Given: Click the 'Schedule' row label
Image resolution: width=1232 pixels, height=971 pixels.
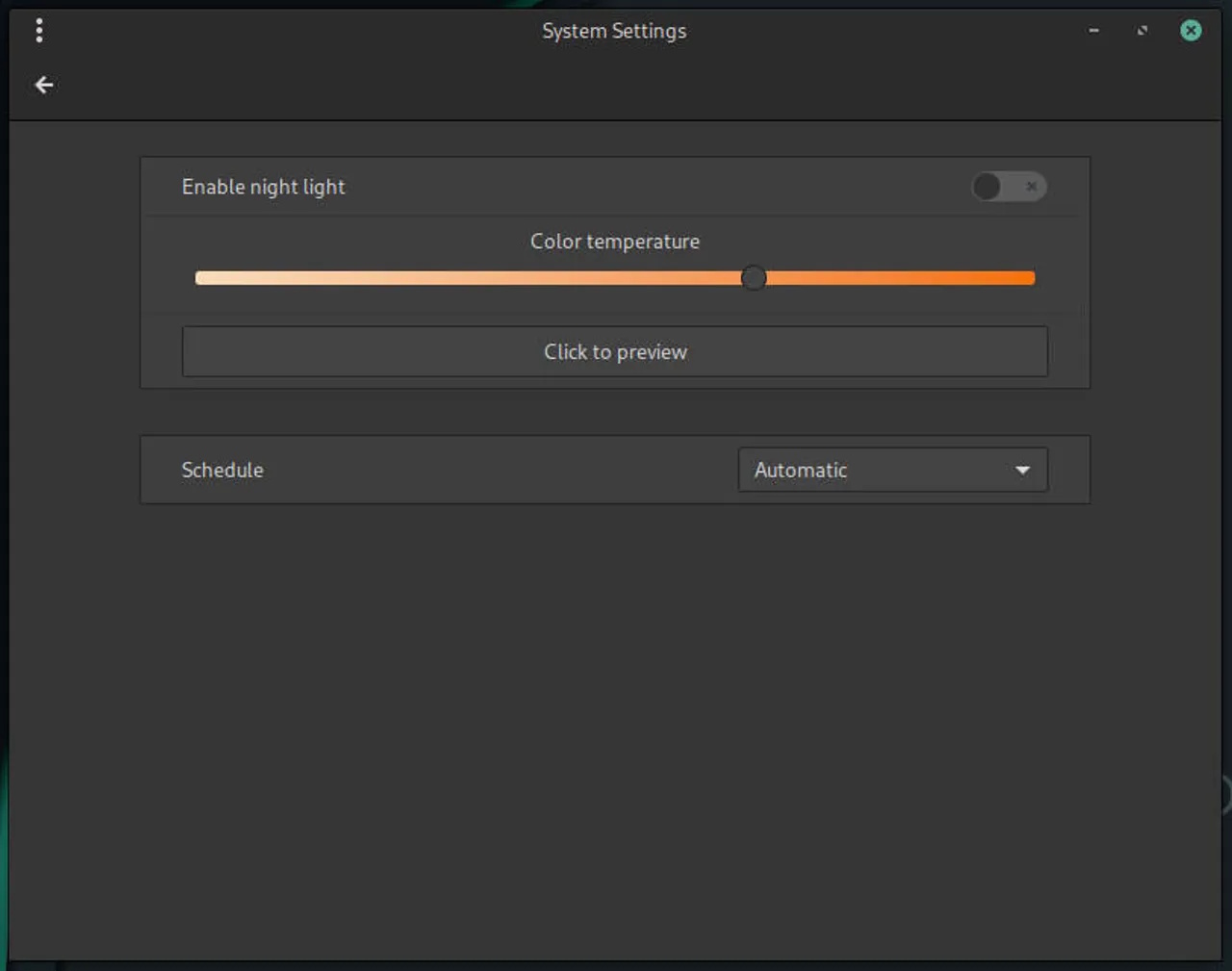Looking at the screenshot, I should (222, 471).
